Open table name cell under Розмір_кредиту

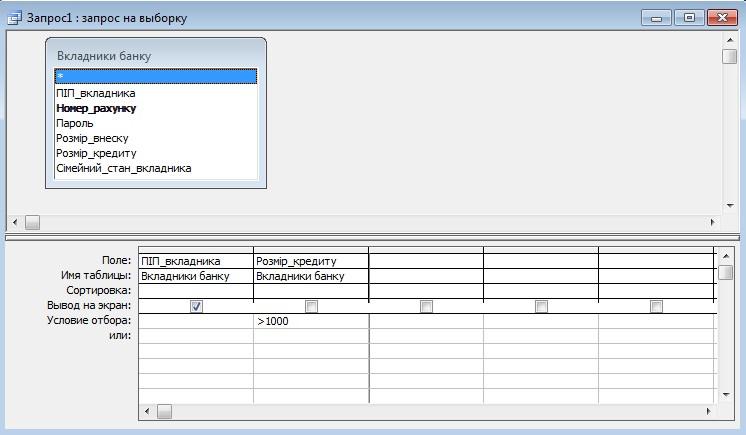pos(311,276)
